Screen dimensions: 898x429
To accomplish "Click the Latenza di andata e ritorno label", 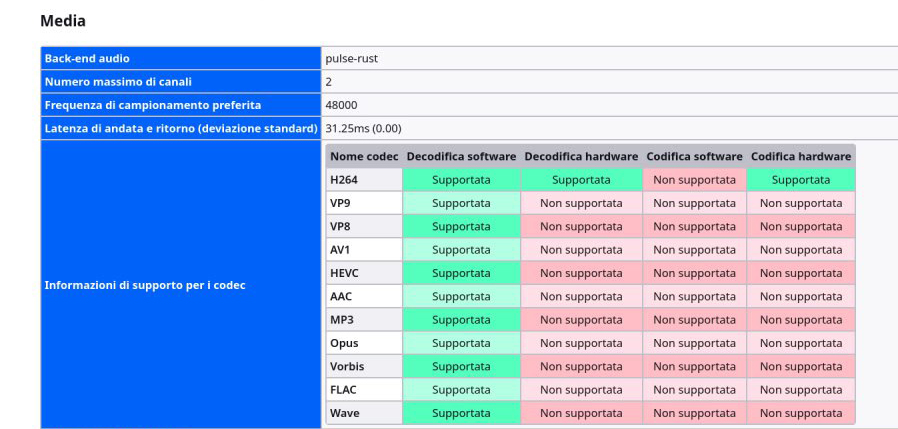I will 180,128.
